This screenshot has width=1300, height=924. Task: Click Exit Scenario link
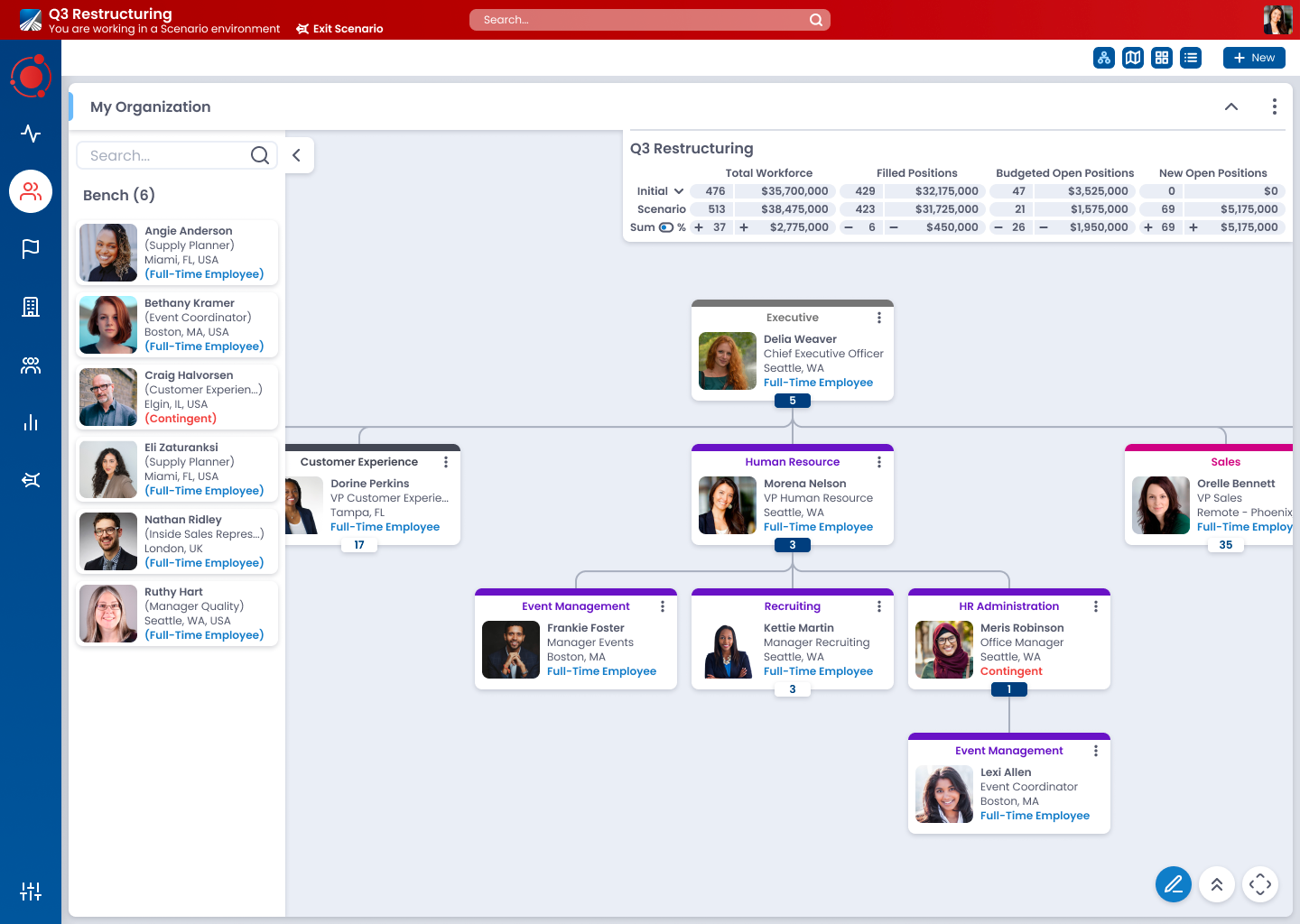[339, 29]
